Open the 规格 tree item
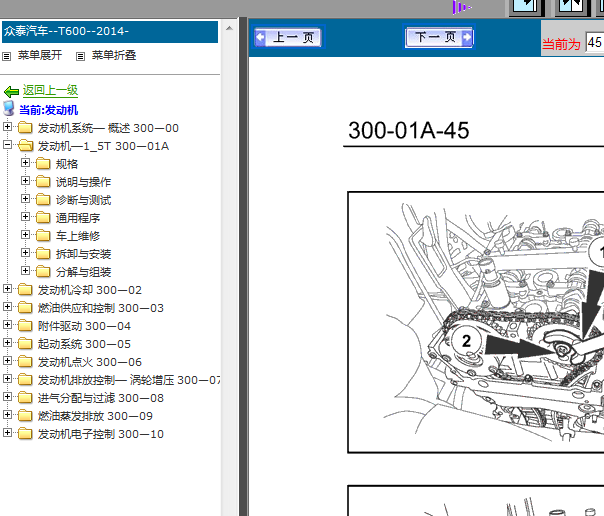Screen dimensions: 604x516 click(67, 164)
